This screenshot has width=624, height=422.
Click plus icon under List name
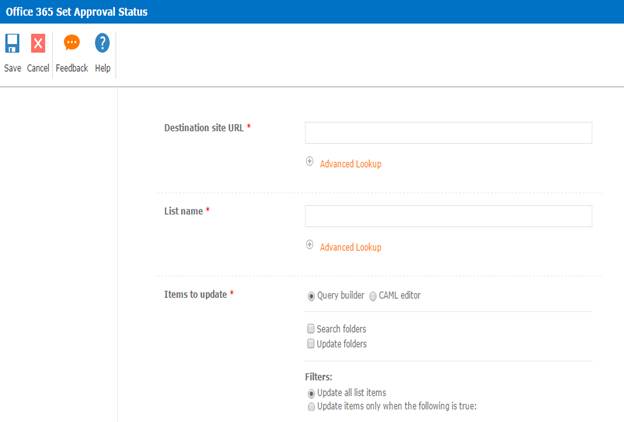click(310, 245)
